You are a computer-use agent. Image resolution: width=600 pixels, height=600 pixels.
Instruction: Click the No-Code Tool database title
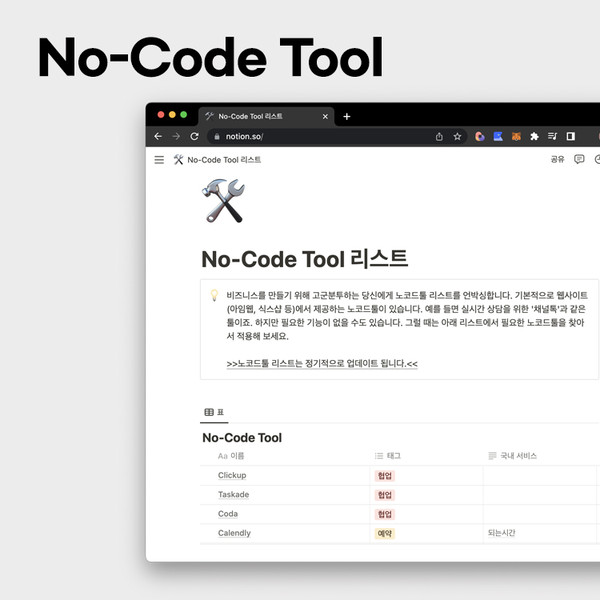pos(242,438)
